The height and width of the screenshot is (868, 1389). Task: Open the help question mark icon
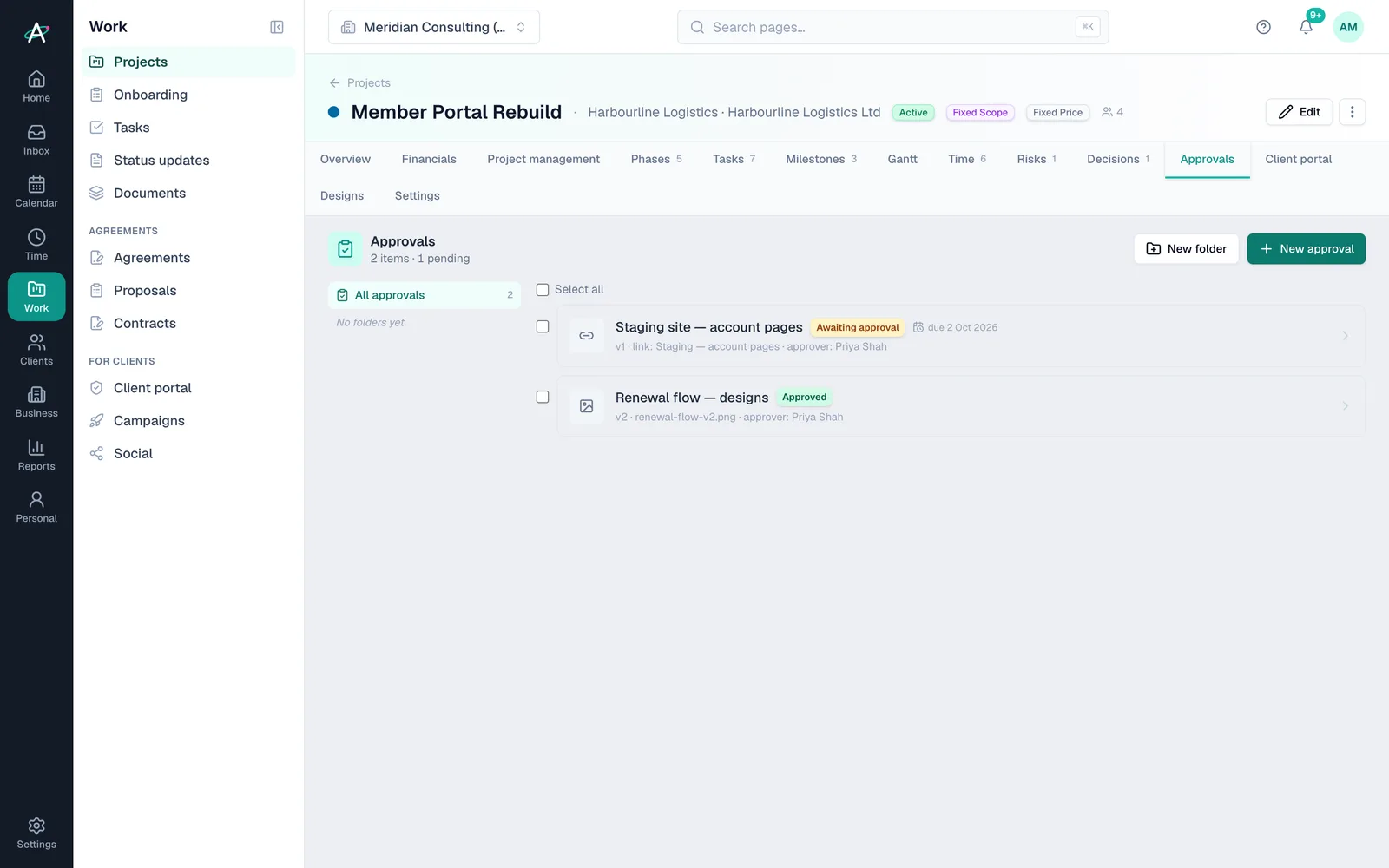(x=1263, y=27)
